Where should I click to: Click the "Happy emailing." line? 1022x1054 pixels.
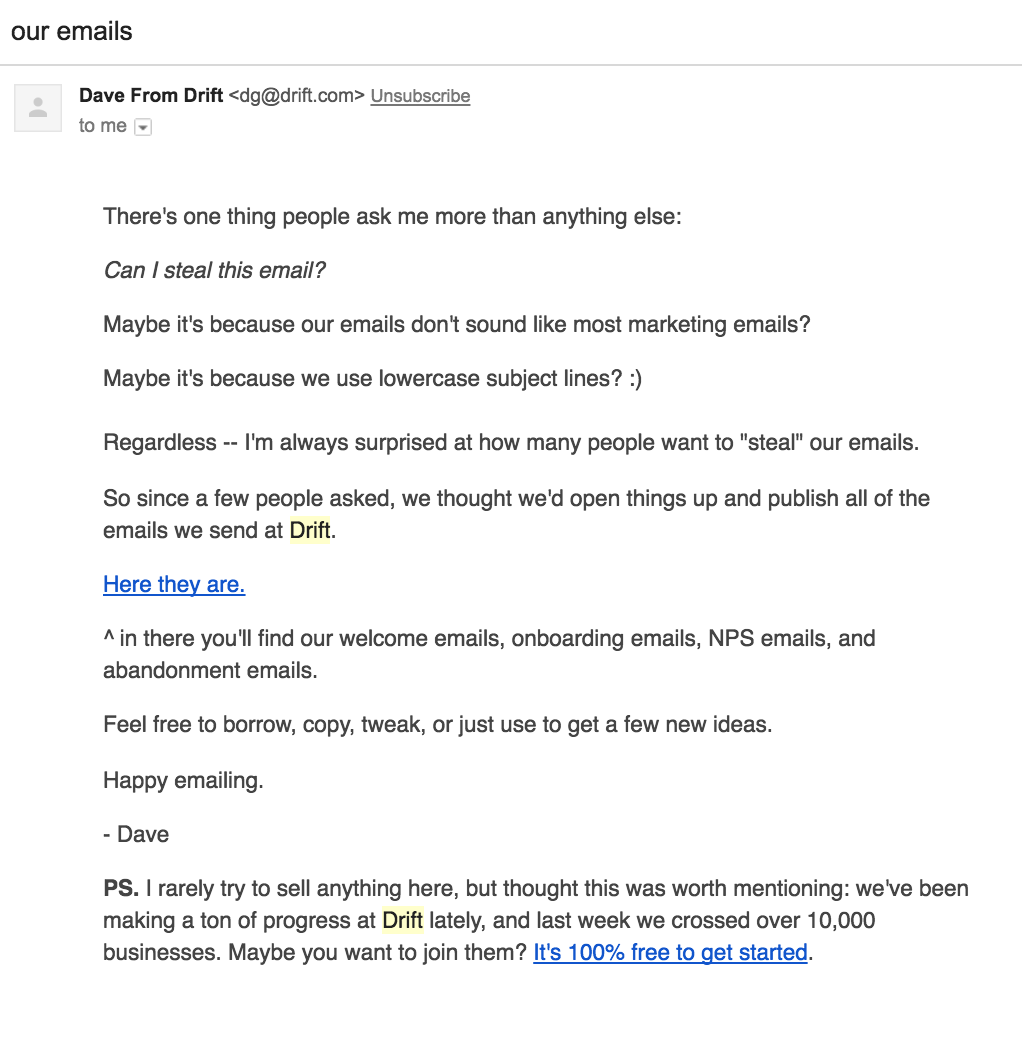[183, 780]
